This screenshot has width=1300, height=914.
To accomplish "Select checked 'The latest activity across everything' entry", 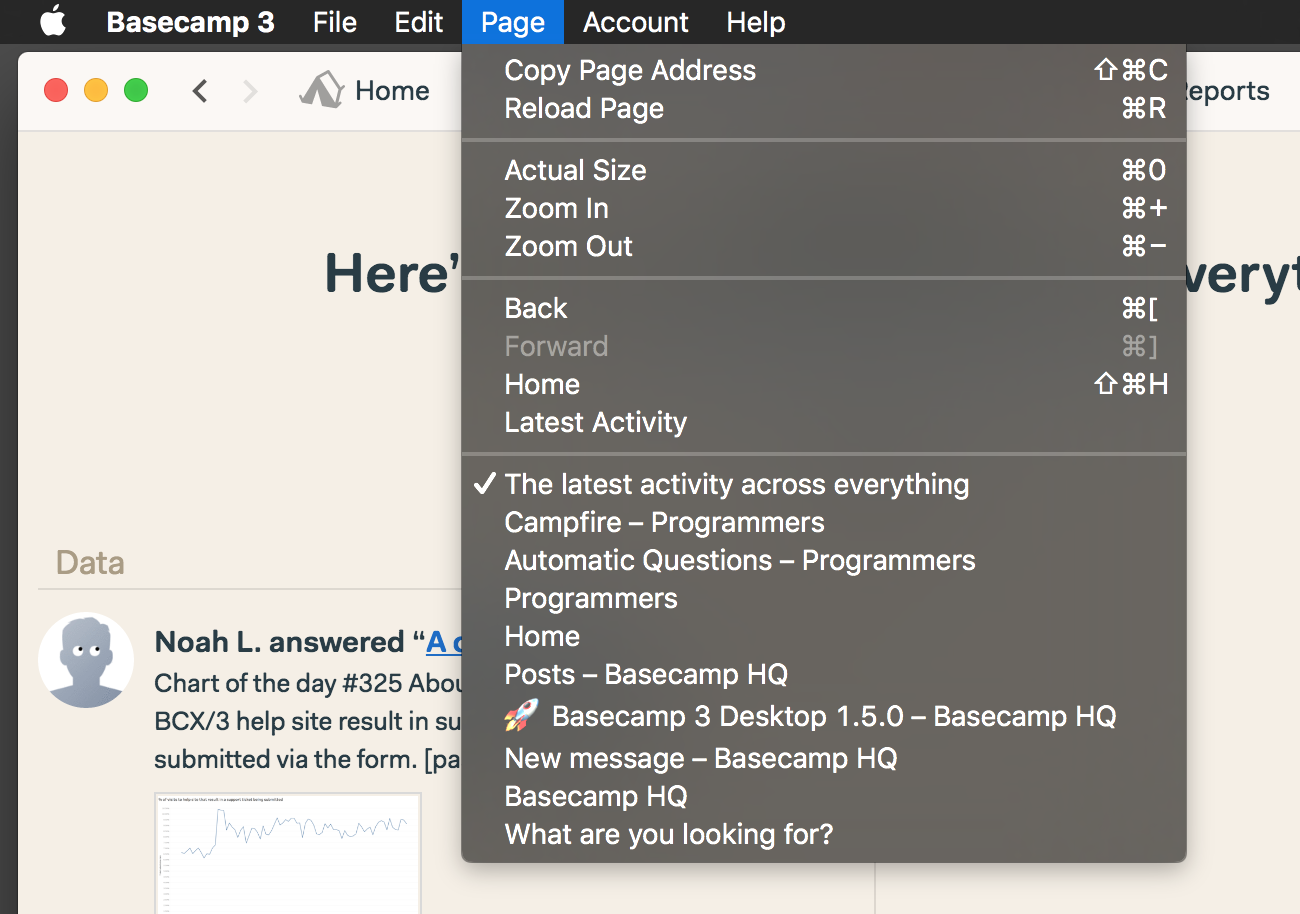I will pyautogui.click(x=824, y=484).
